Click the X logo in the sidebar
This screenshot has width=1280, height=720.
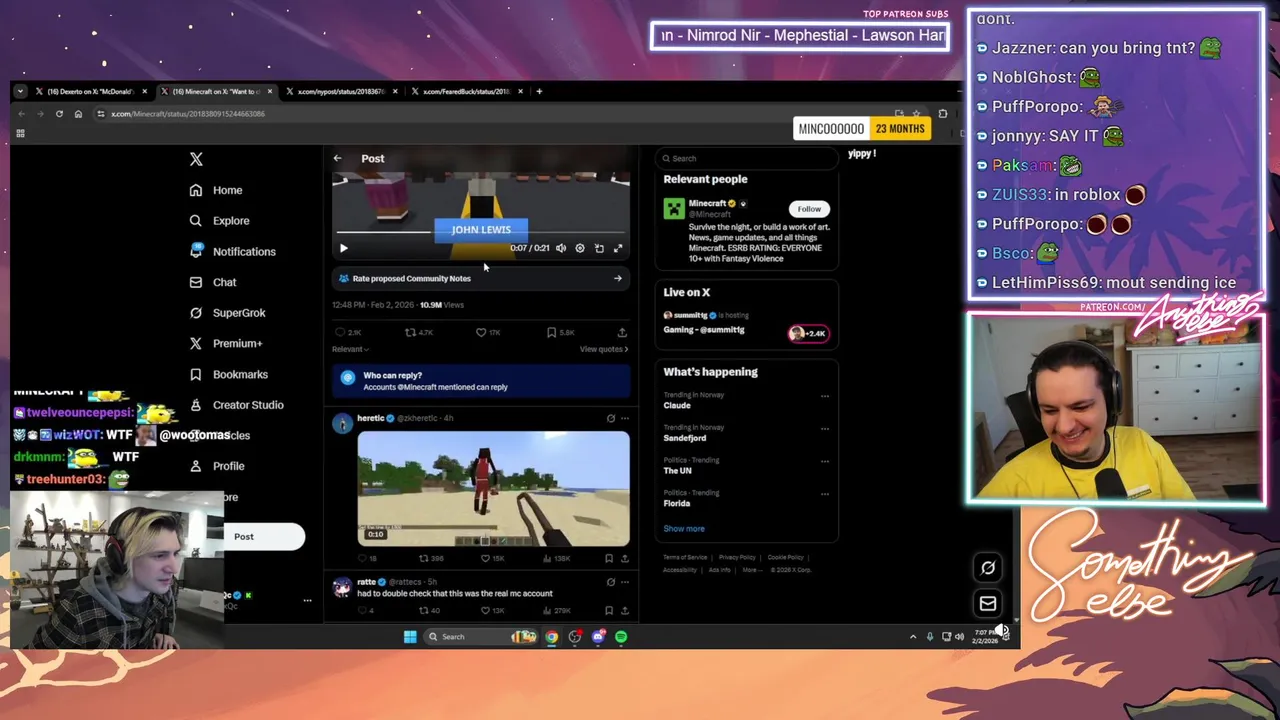(196, 159)
